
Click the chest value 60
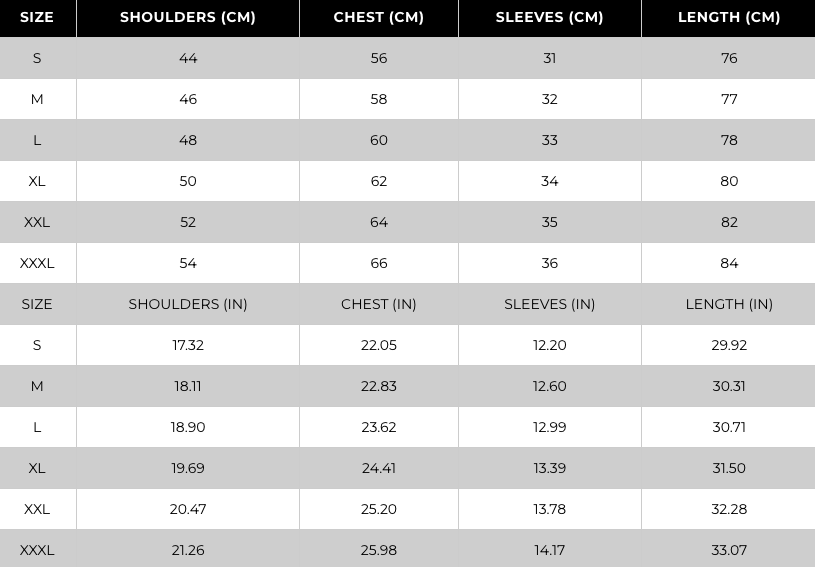(x=378, y=140)
